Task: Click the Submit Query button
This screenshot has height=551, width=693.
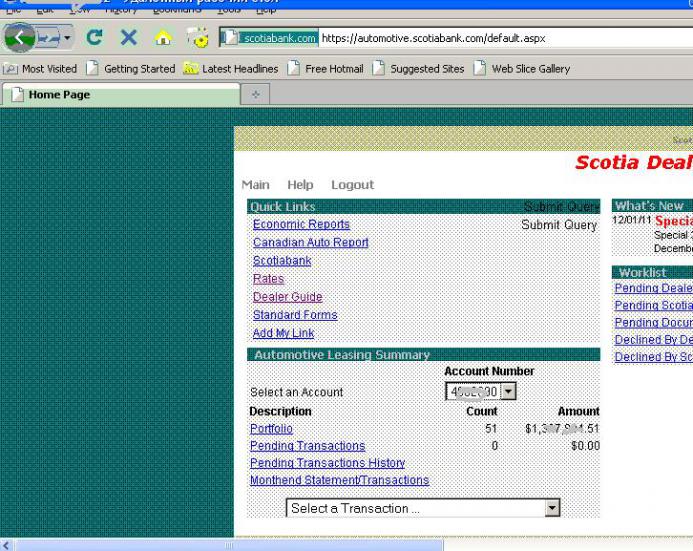Action: [x=559, y=225]
